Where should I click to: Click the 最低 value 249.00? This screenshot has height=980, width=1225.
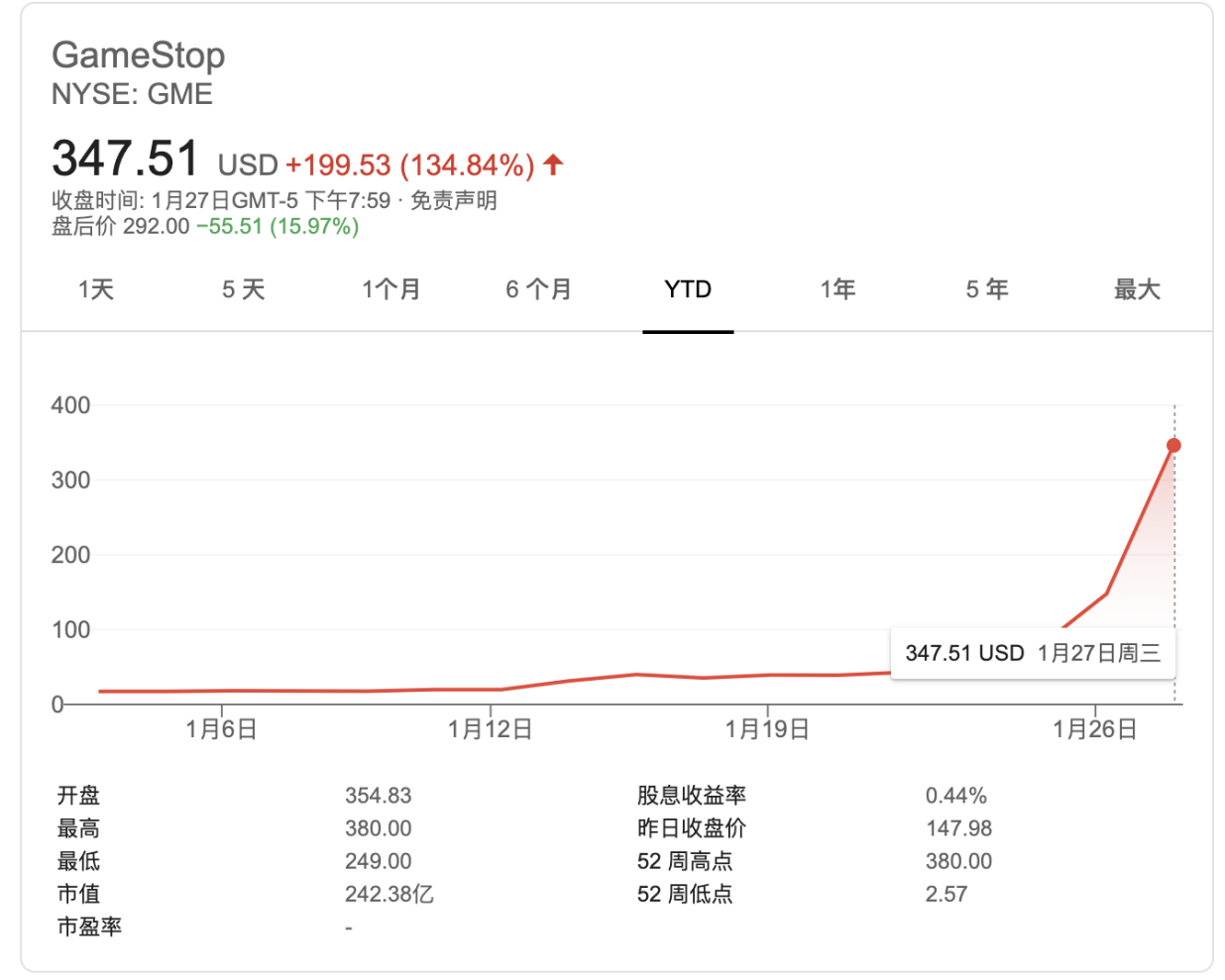coord(378,861)
